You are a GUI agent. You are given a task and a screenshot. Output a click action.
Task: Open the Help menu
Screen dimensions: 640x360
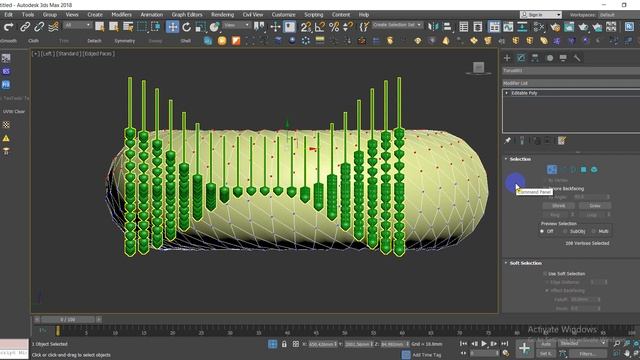click(x=364, y=14)
